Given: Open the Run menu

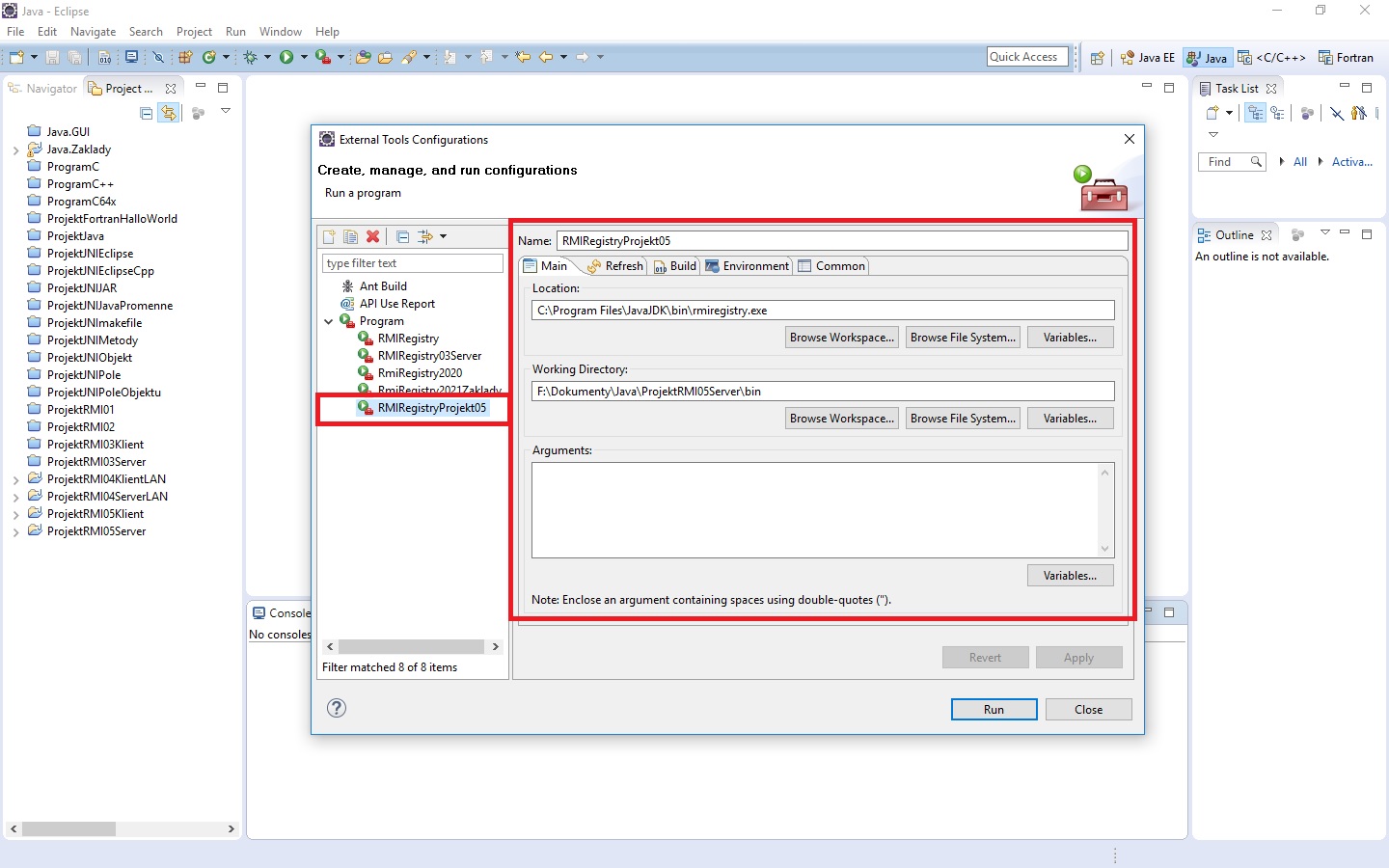Looking at the screenshot, I should (x=235, y=32).
